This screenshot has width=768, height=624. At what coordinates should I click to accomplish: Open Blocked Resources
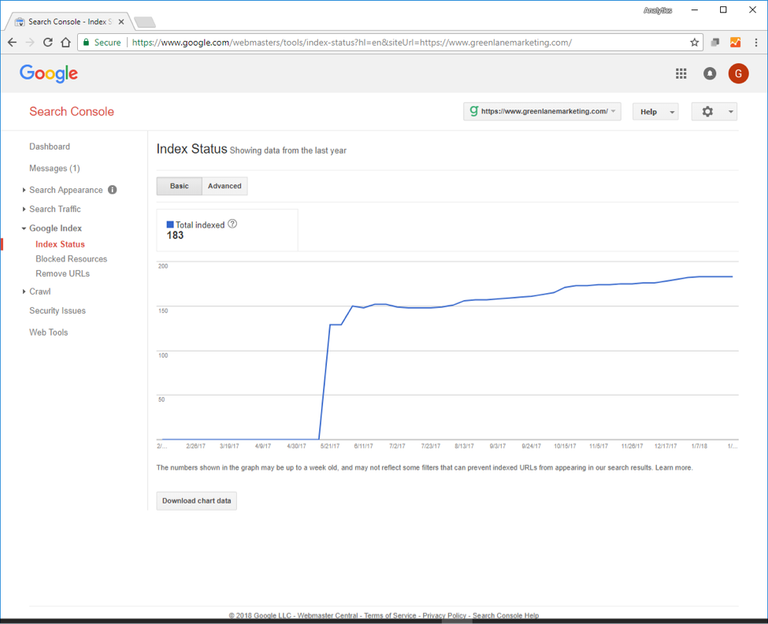tap(71, 259)
